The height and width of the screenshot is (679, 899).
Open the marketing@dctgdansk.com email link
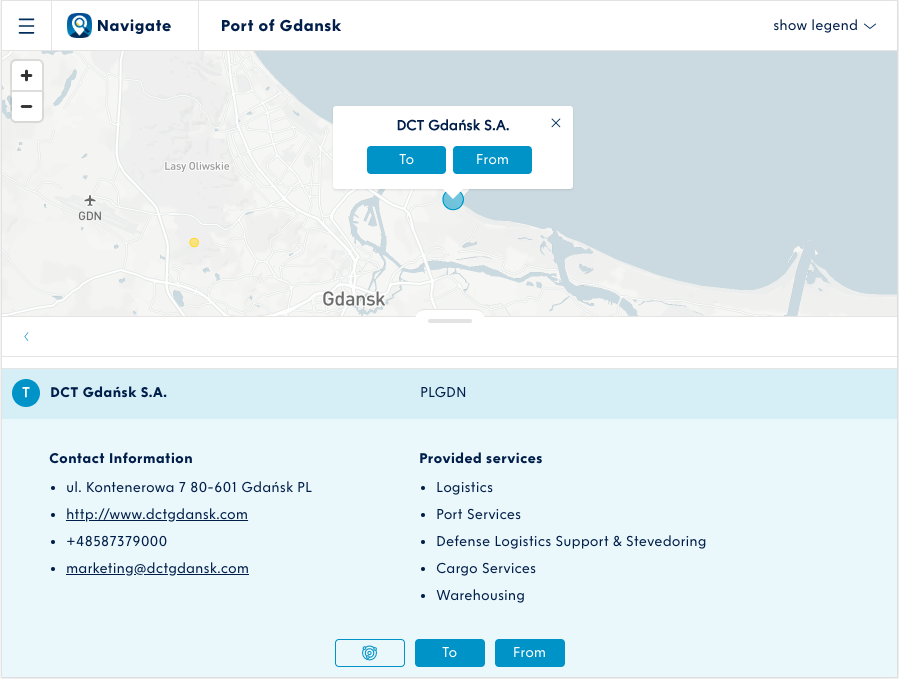[158, 568]
